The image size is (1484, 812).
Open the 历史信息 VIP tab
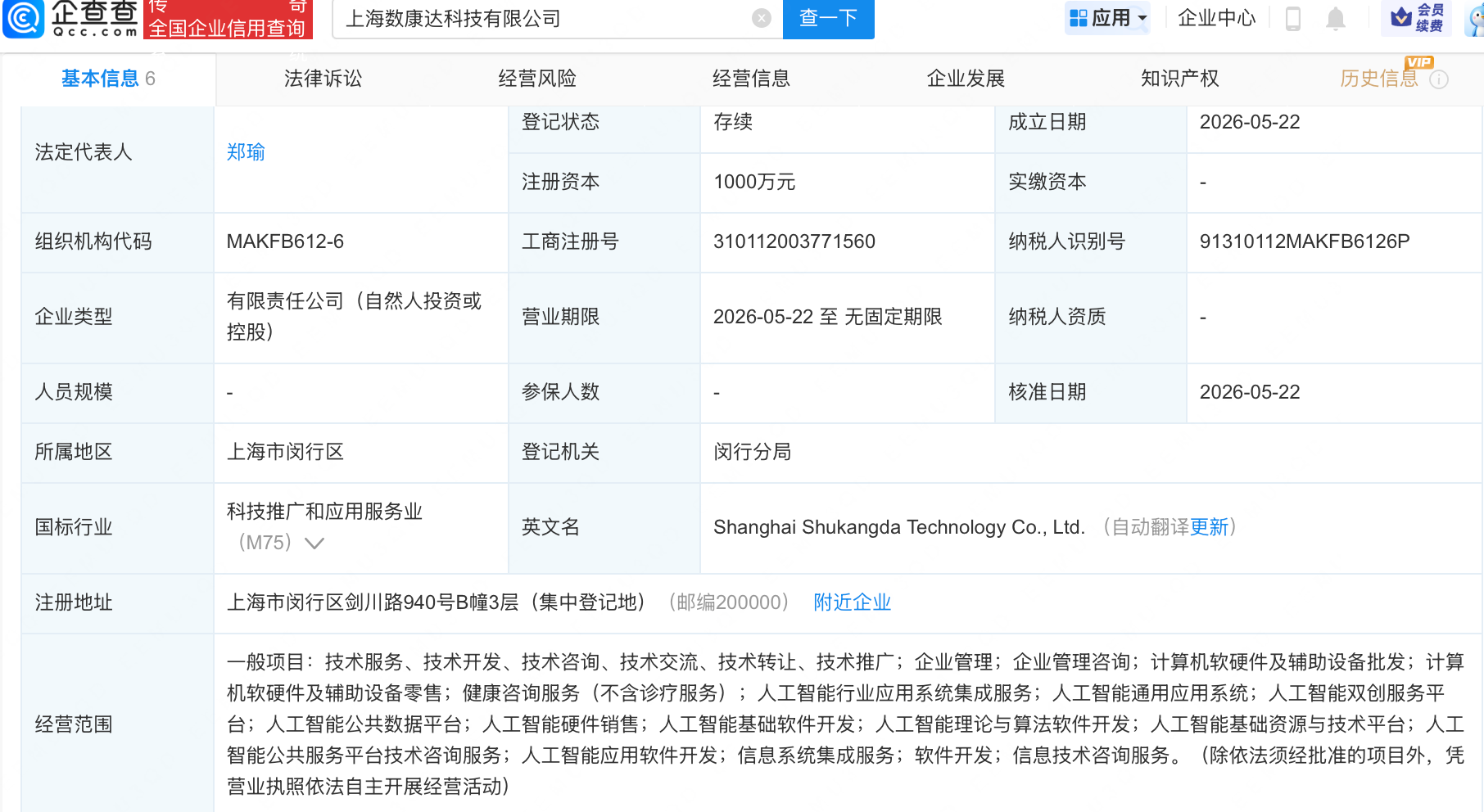[x=1379, y=79]
